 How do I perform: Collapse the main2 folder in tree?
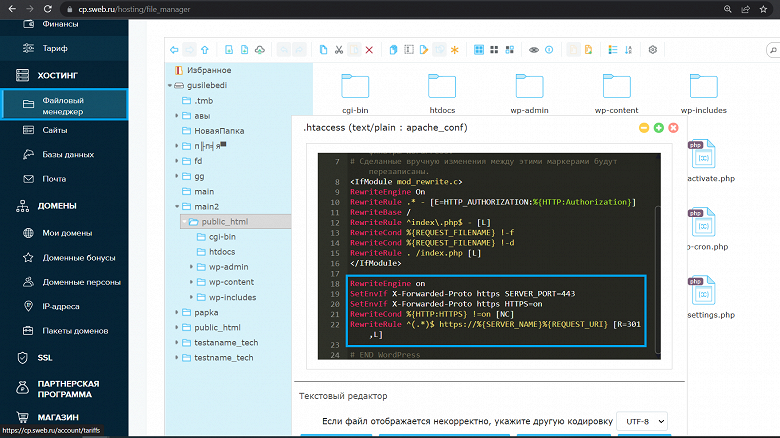176,206
